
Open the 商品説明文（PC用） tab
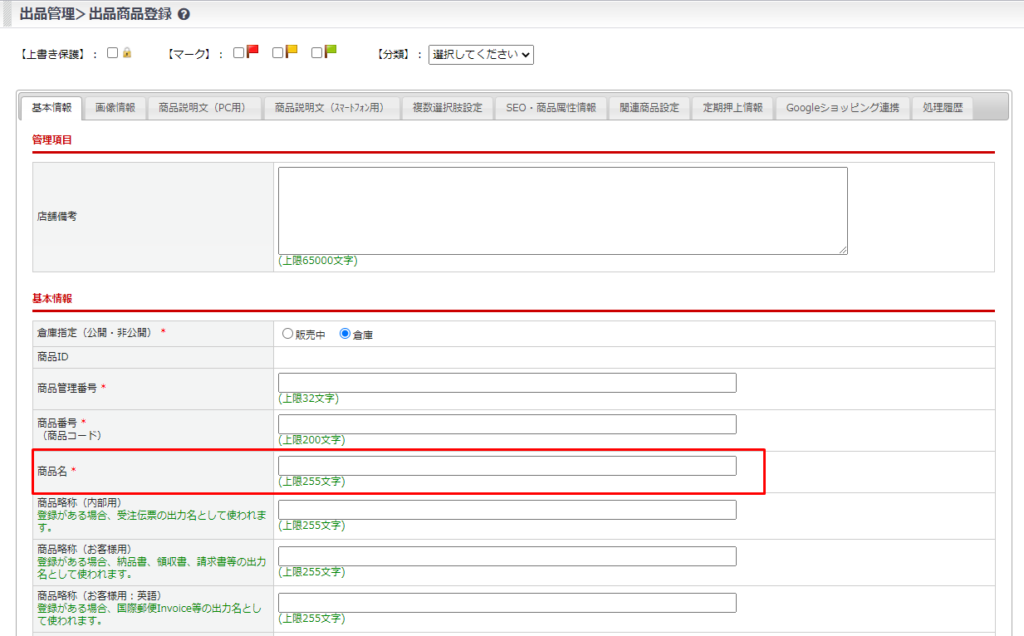[204, 108]
